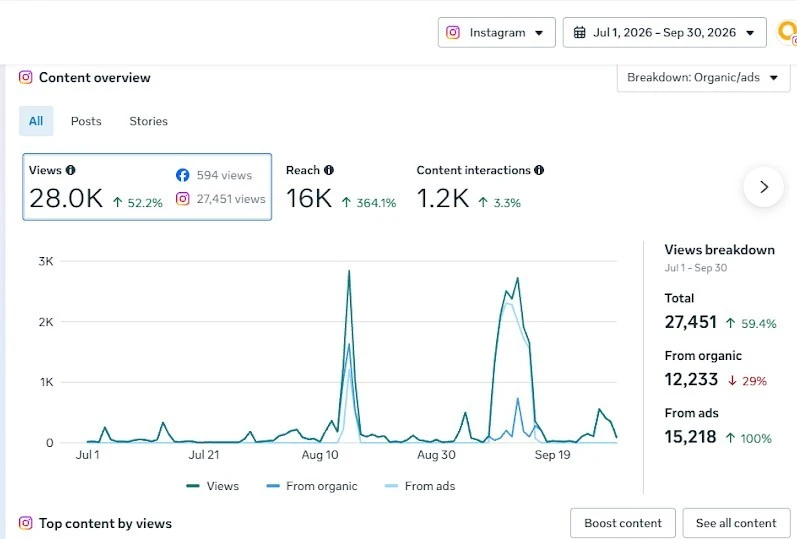
Task: Click the info icon next to Reach
Action: coord(329,170)
